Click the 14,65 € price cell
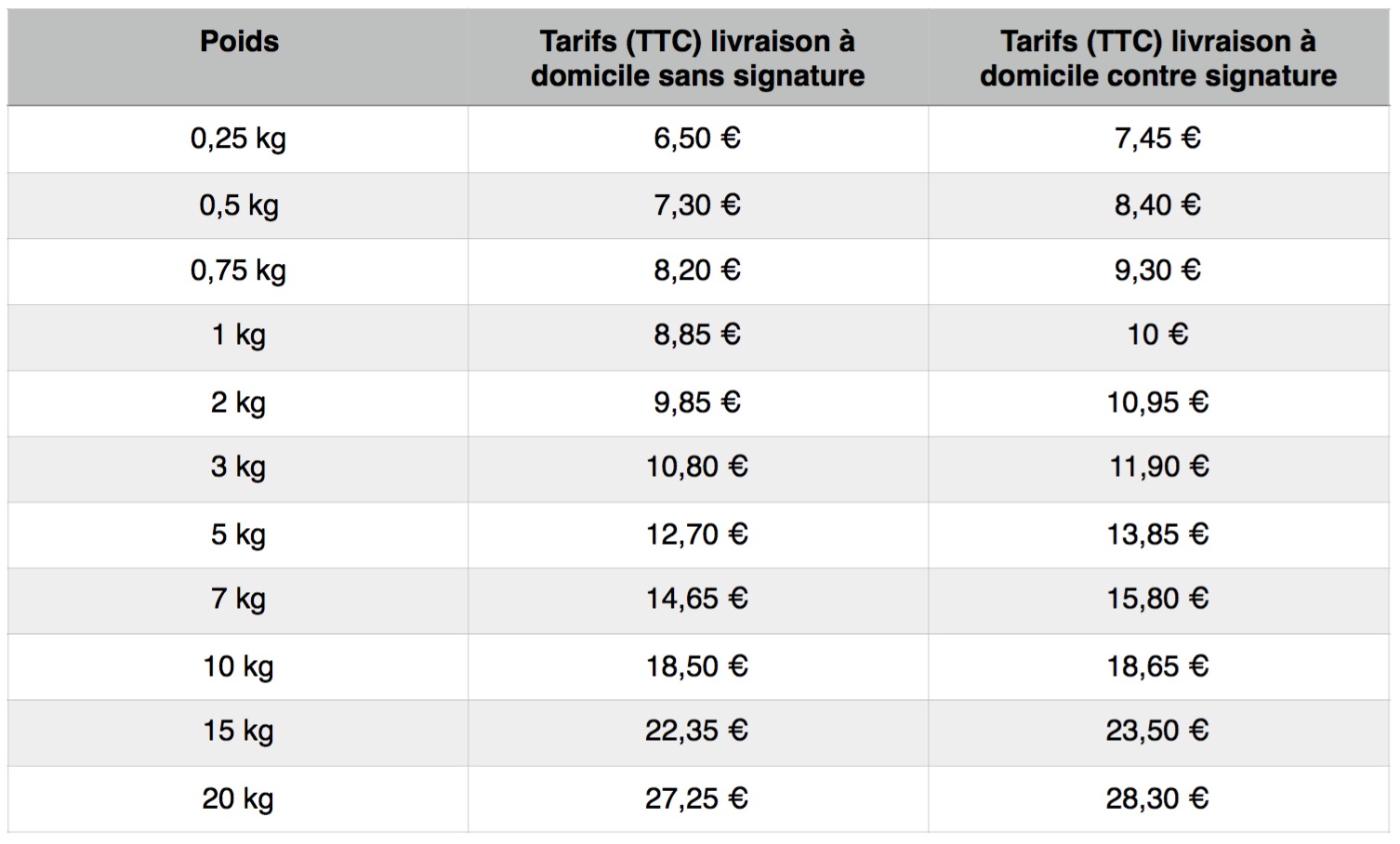The height and width of the screenshot is (844, 1400). (697, 599)
